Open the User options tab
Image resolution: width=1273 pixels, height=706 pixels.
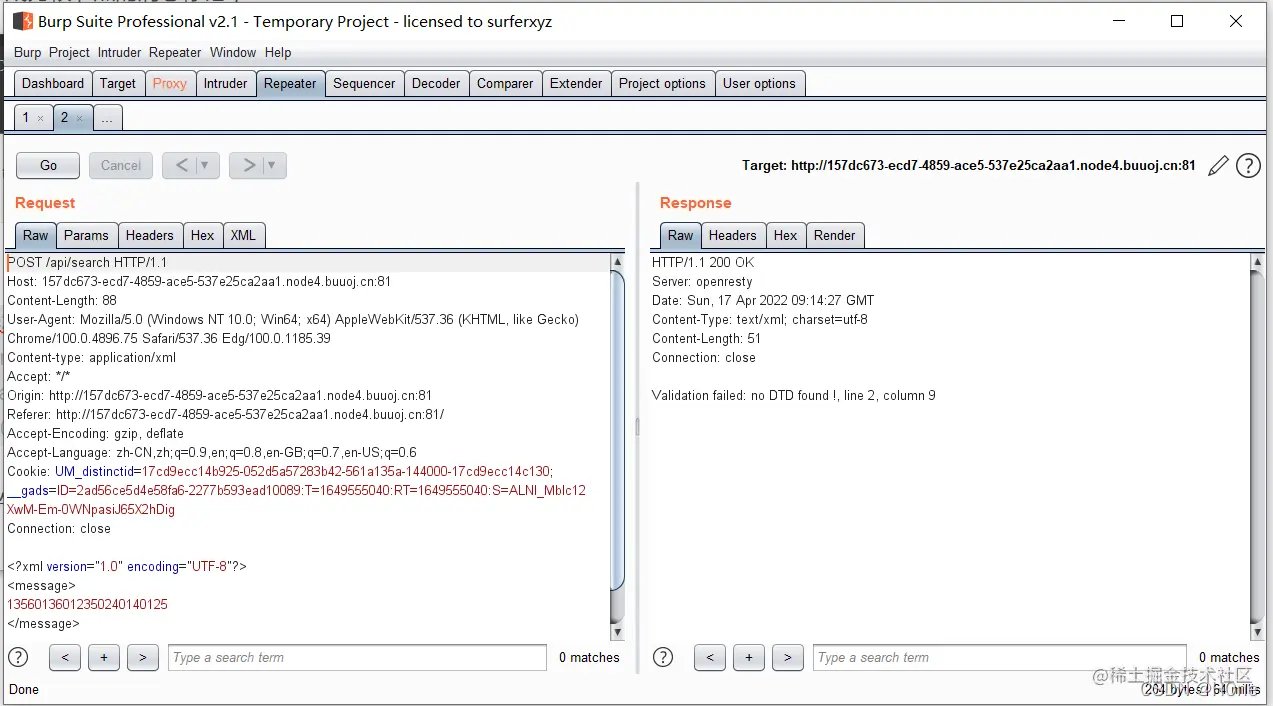[x=759, y=83]
